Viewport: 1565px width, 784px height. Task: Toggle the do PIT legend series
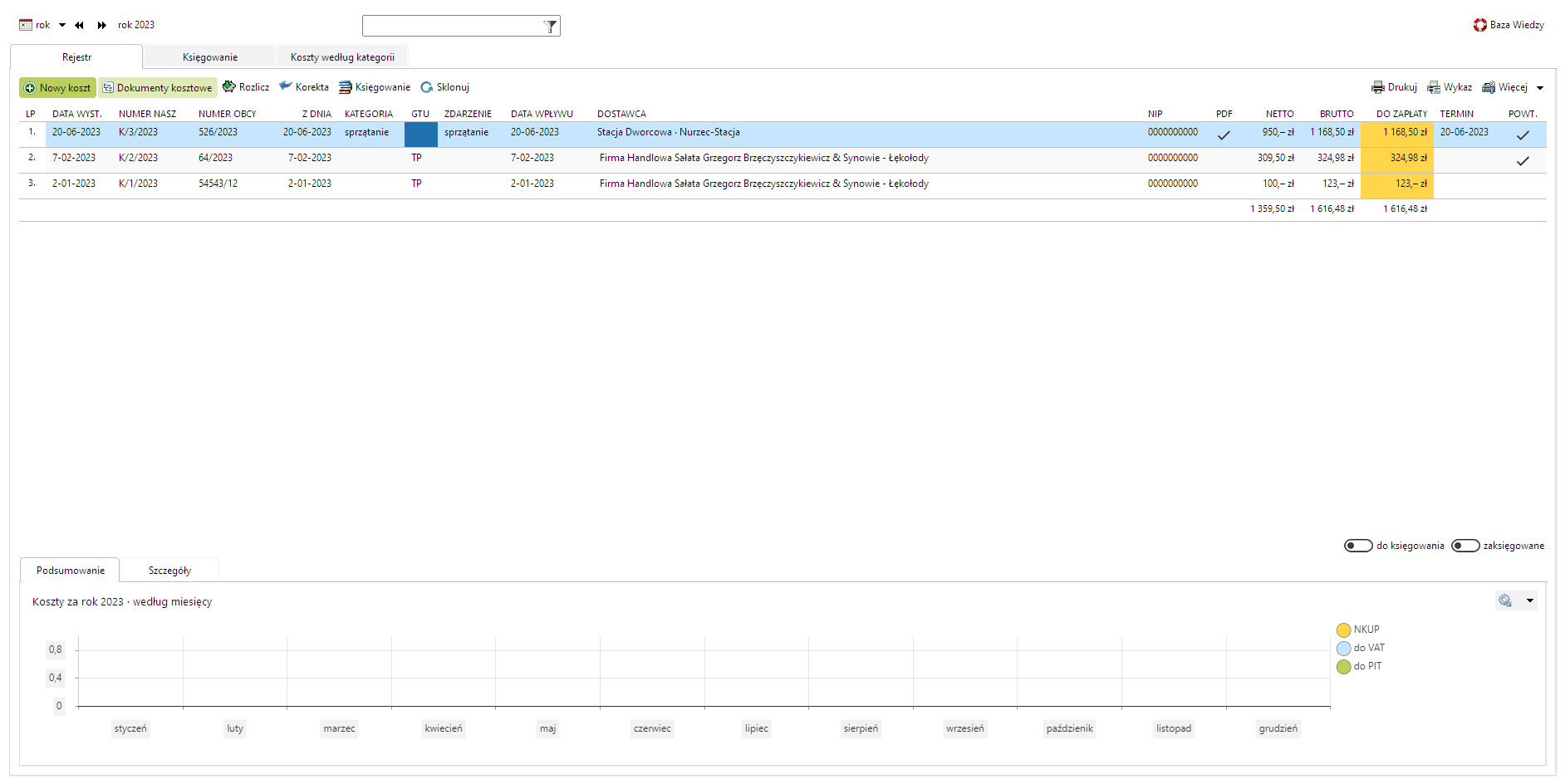pos(1359,666)
